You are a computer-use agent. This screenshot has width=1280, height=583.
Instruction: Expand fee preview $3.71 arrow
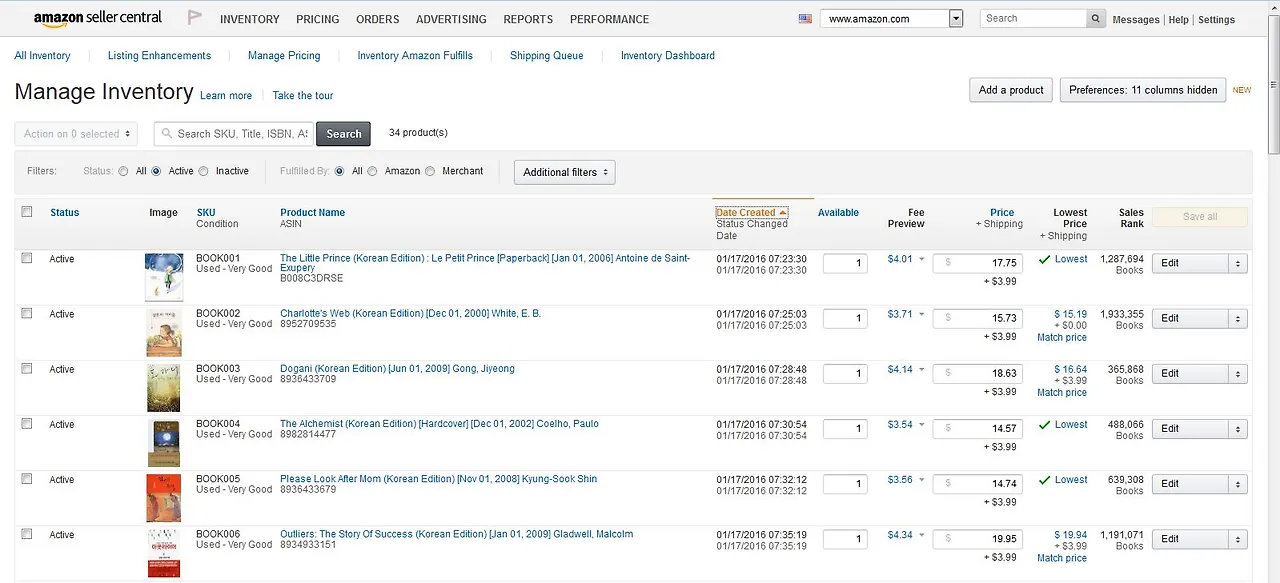922,314
